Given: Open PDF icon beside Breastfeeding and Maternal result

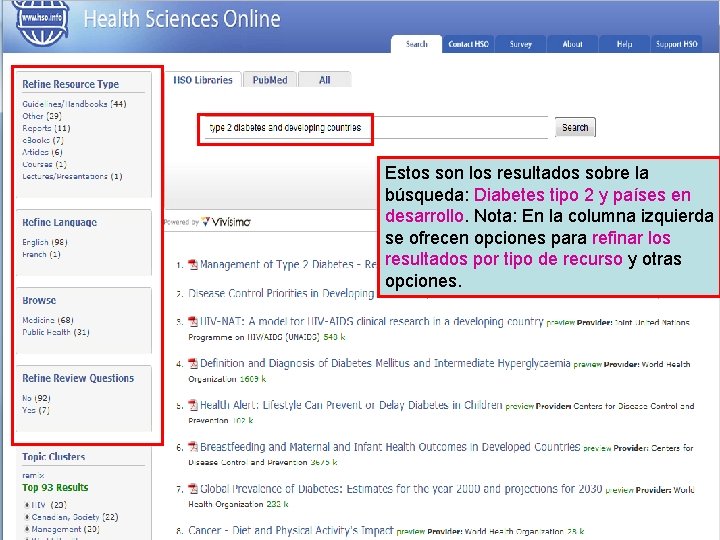Looking at the screenshot, I should pos(193,447).
